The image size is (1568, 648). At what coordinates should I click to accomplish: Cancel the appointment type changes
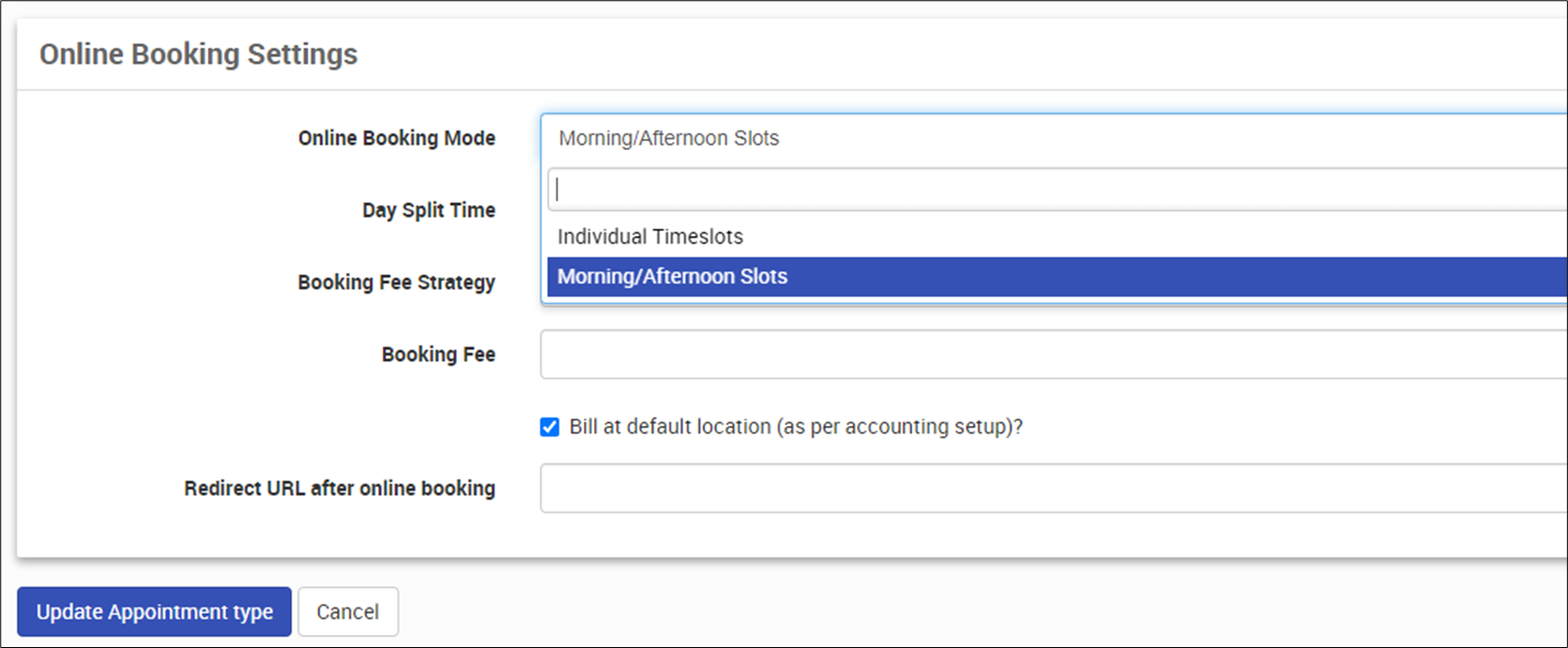point(348,612)
